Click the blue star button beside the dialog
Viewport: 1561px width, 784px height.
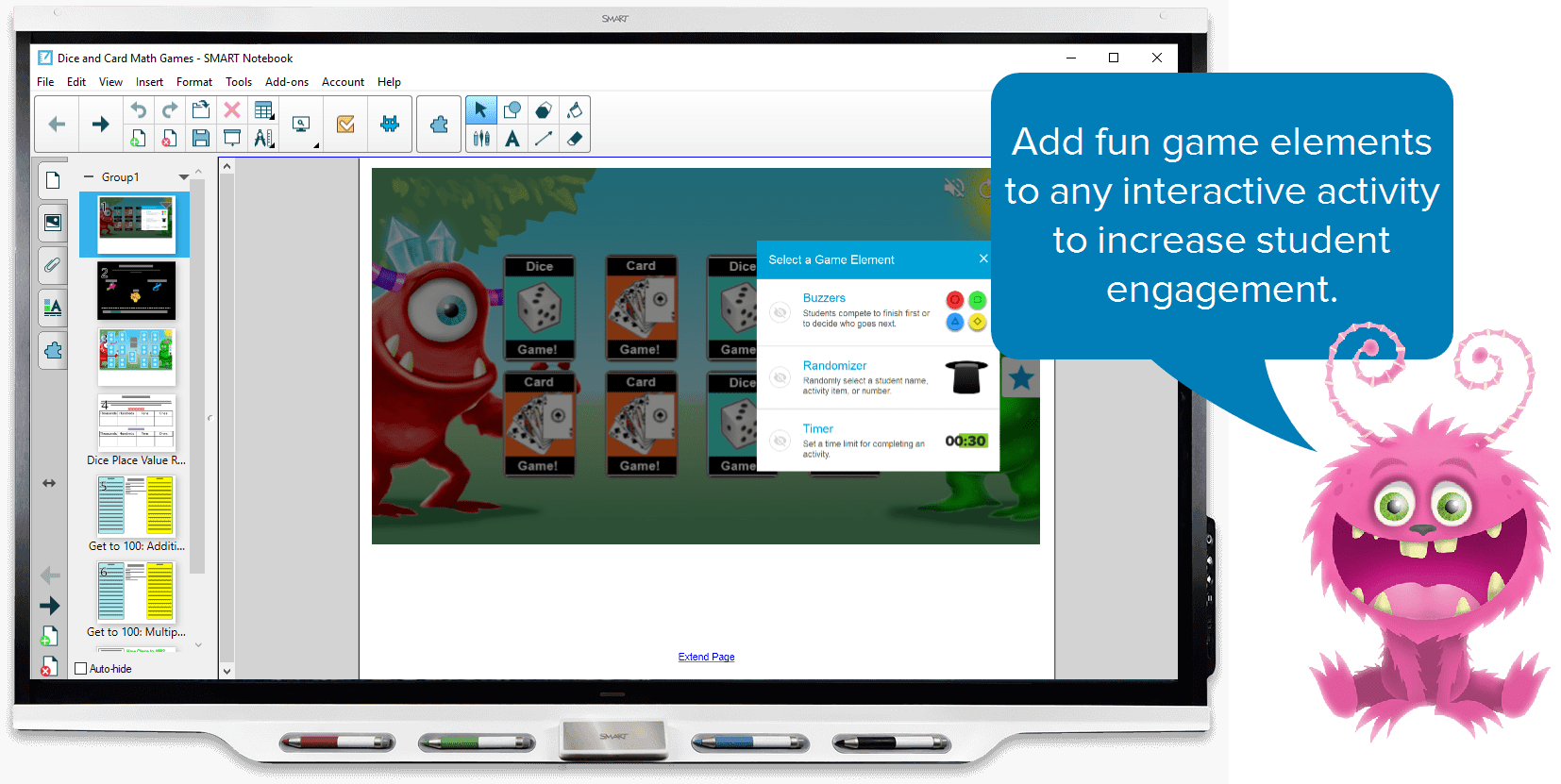pos(1020,378)
